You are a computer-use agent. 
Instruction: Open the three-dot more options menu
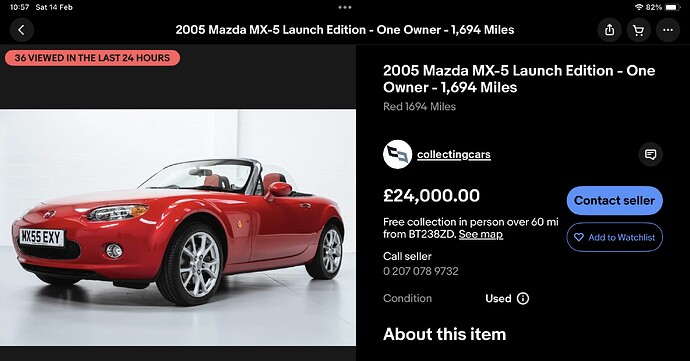(668, 30)
